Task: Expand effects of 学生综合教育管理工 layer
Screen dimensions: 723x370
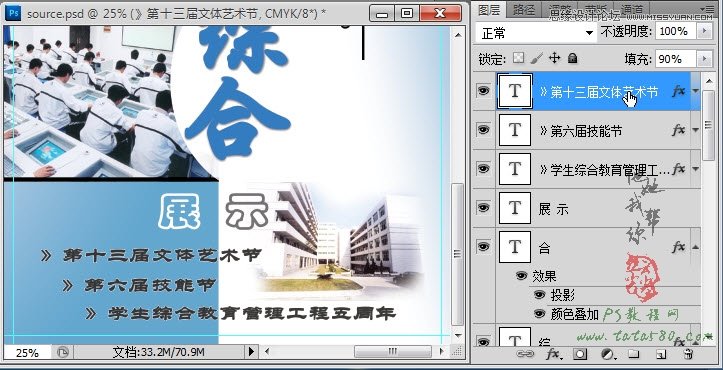Action: pos(695,169)
